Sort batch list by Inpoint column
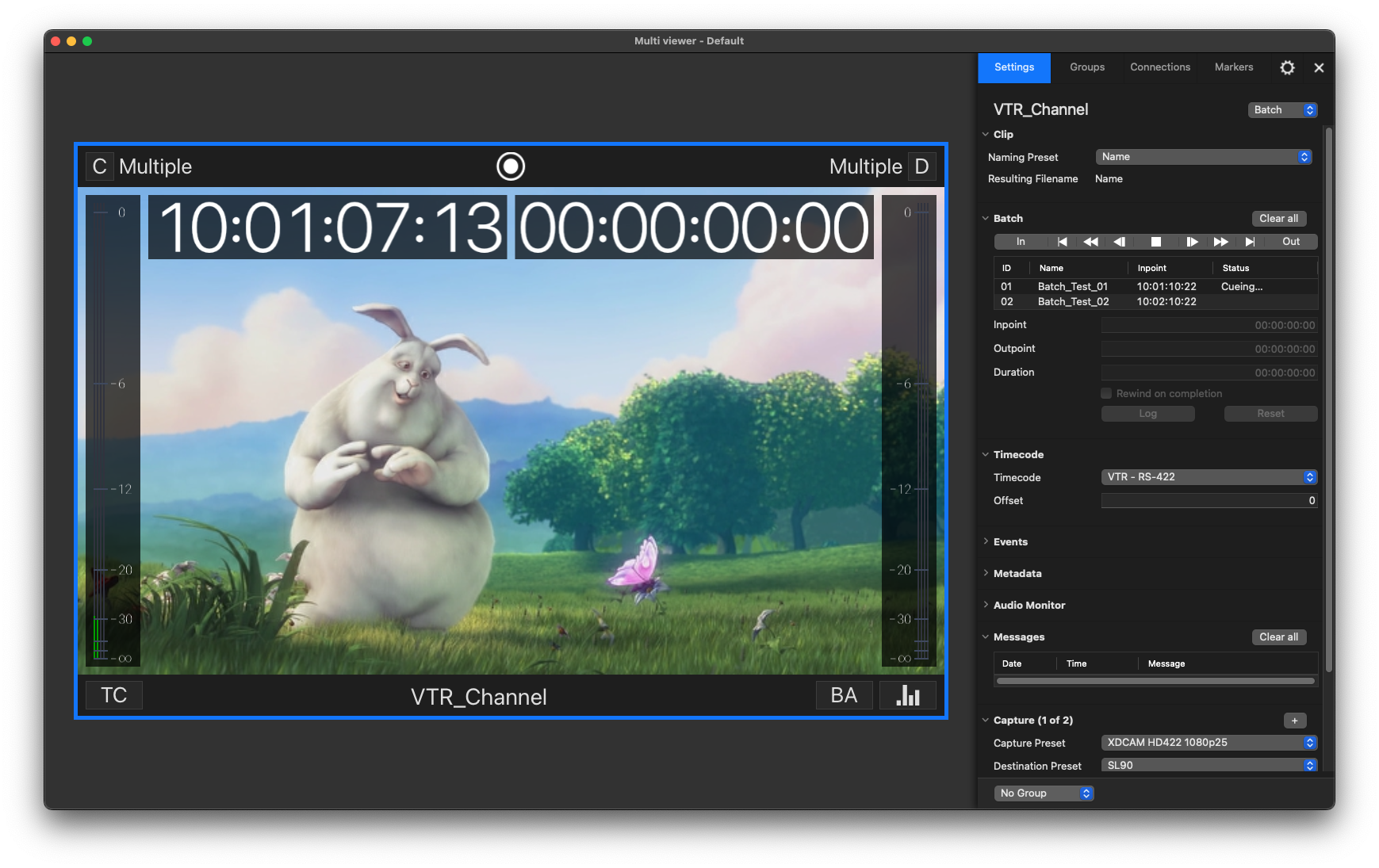 click(1170, 269)
